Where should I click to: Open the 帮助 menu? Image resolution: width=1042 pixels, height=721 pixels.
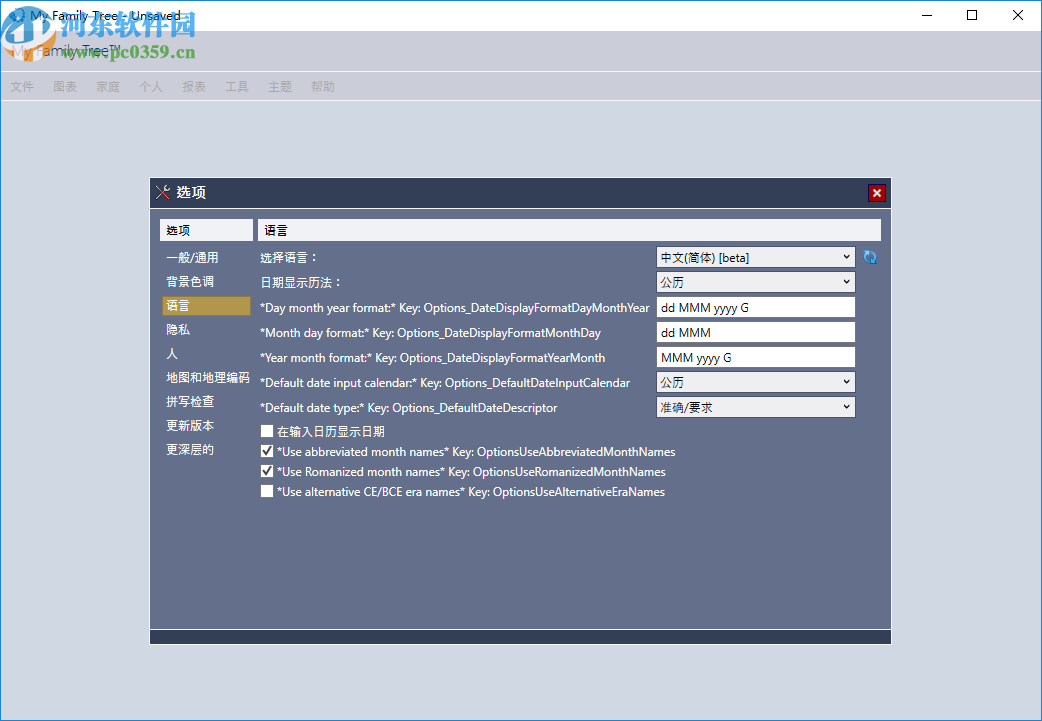pyautogui.click(x=323, y=86)
